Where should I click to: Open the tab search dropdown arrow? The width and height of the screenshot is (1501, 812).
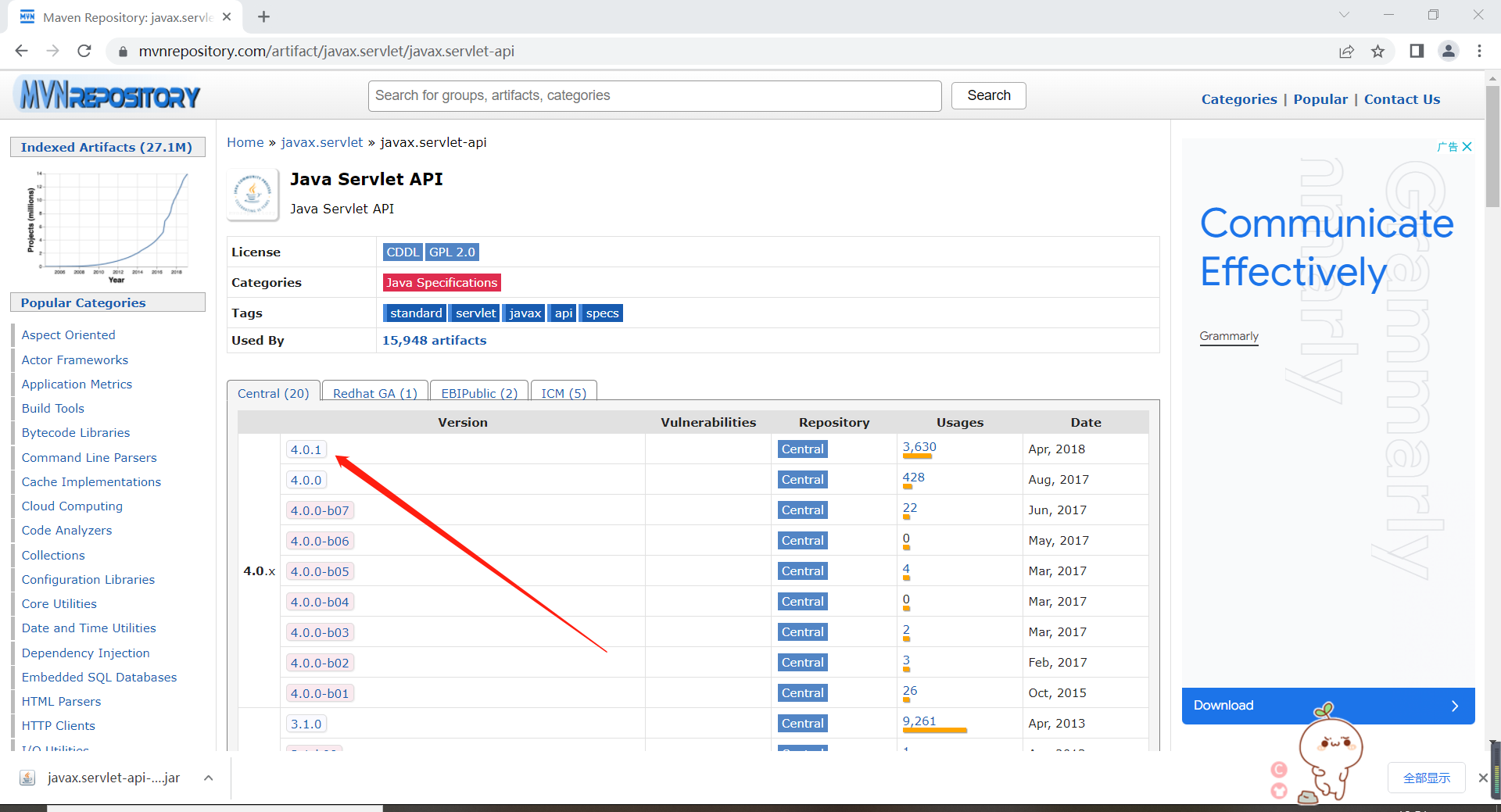click(1344, 15)
